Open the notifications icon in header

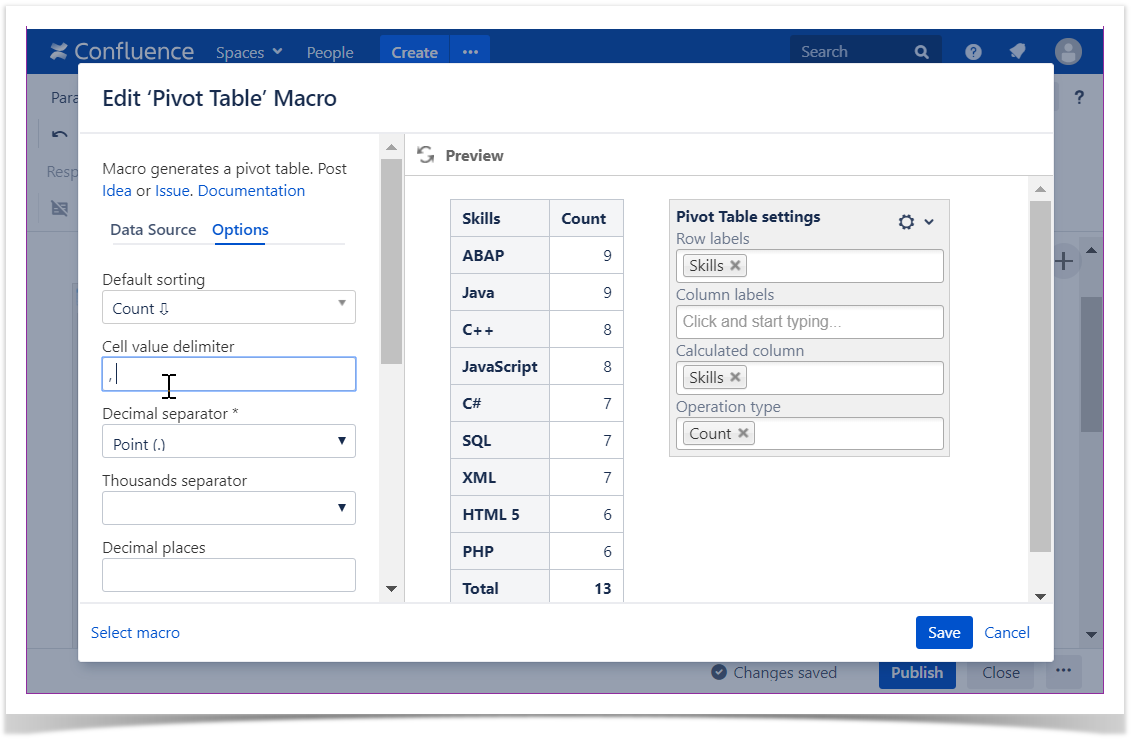click(1017, 52)
